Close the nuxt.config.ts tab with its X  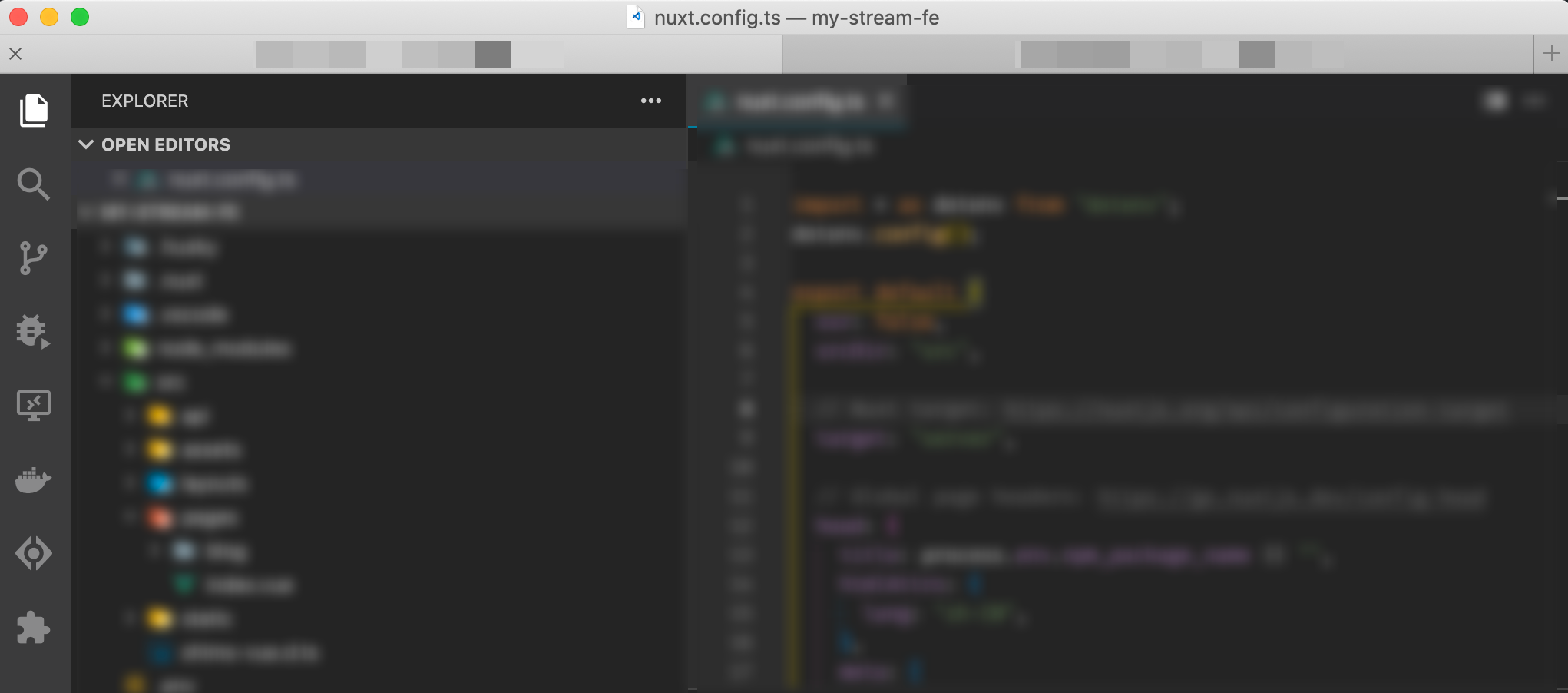point(887,101)
